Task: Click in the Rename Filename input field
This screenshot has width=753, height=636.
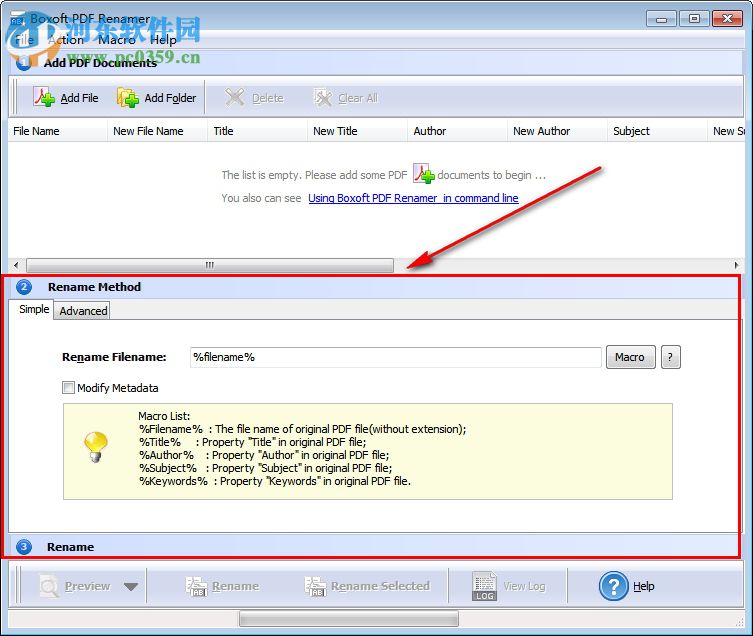Action: tap(395, 357)
